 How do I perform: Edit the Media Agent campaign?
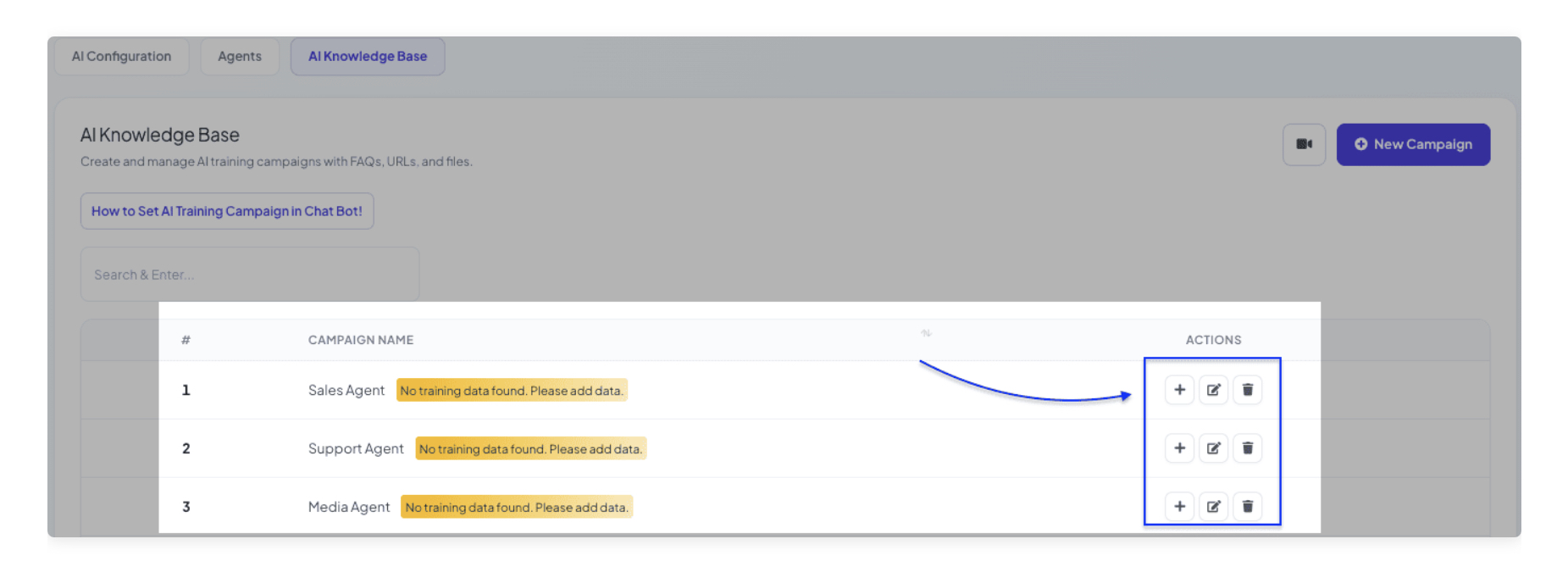[1213, 507]
